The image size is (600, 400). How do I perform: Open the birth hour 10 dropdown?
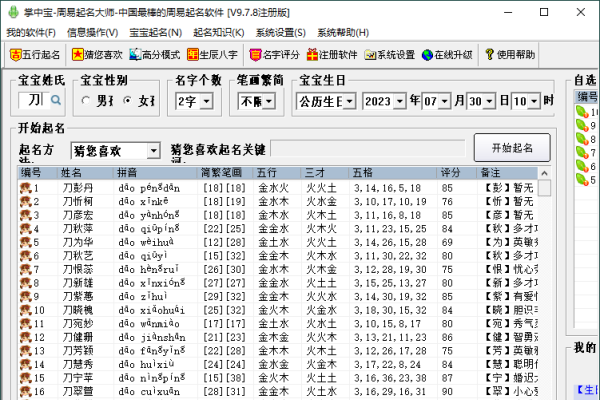[534, 101]
